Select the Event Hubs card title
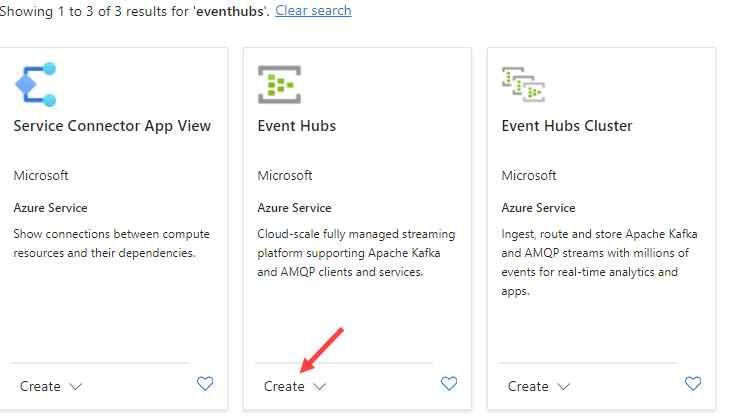The height and width of the screenshot is (419, 730). [x=297, y=126]
